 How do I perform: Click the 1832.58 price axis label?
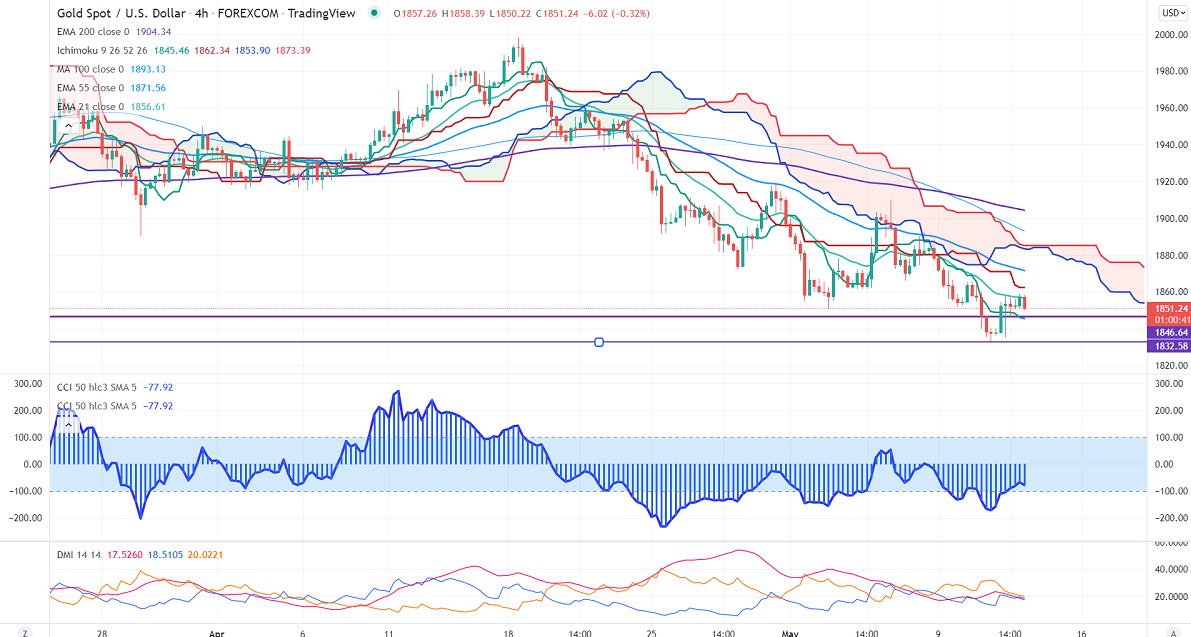(1170, 346)
